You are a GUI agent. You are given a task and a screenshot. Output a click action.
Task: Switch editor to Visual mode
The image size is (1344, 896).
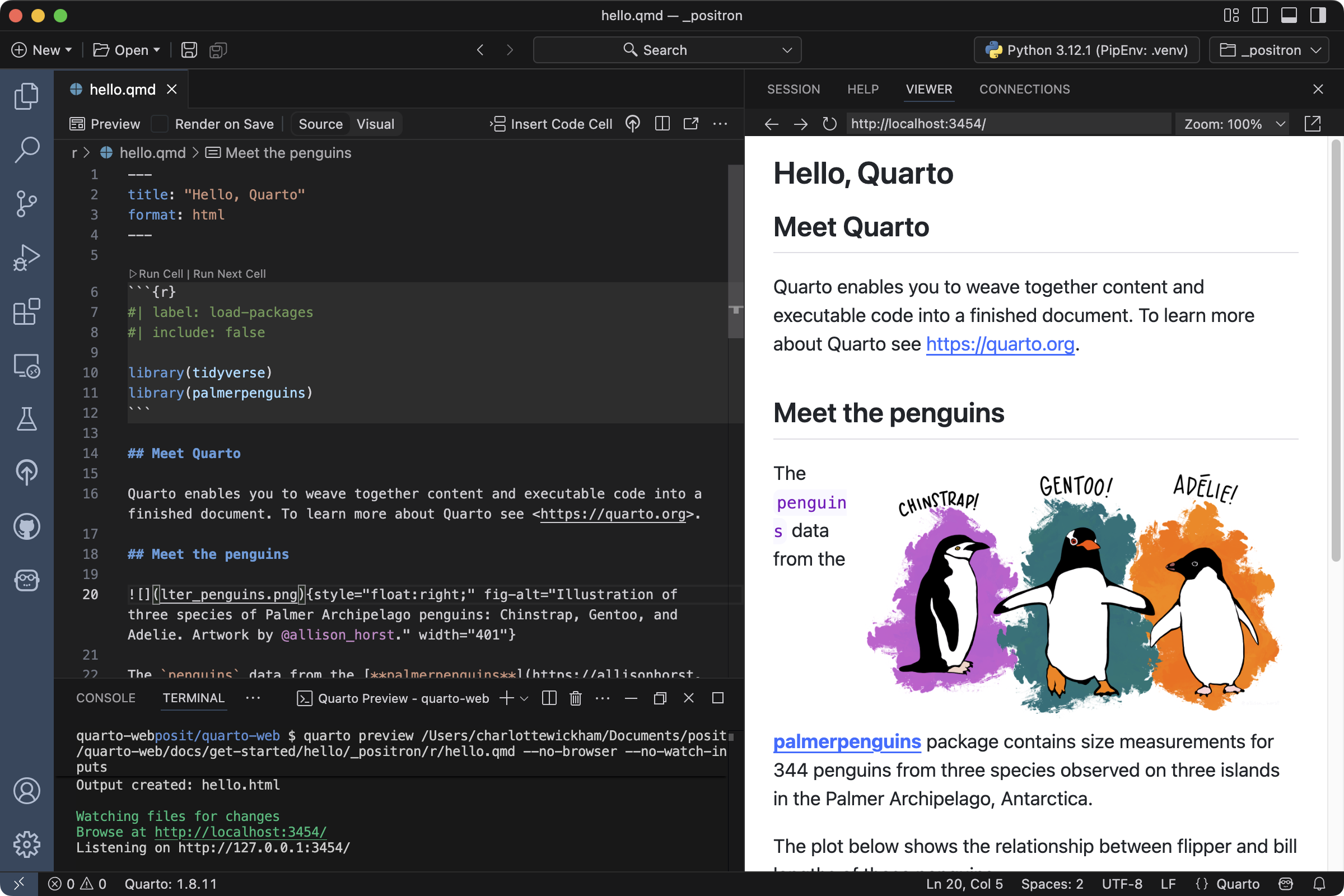click(x=375, y=124)
